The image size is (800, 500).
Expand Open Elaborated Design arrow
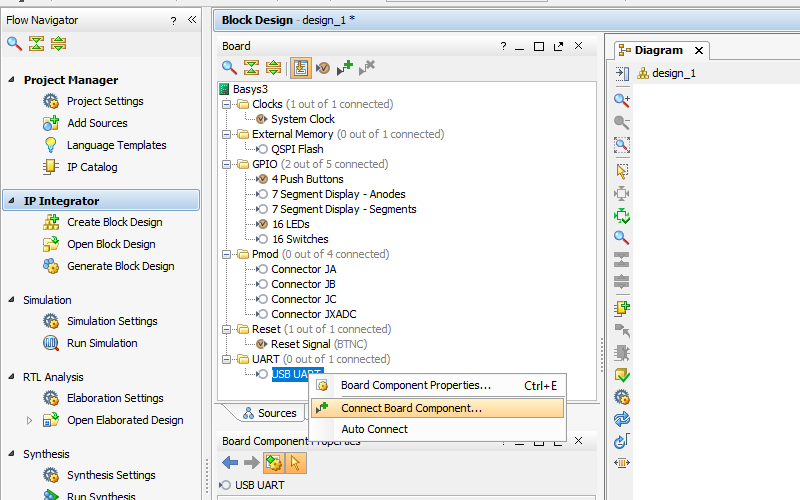pos(29,420)
